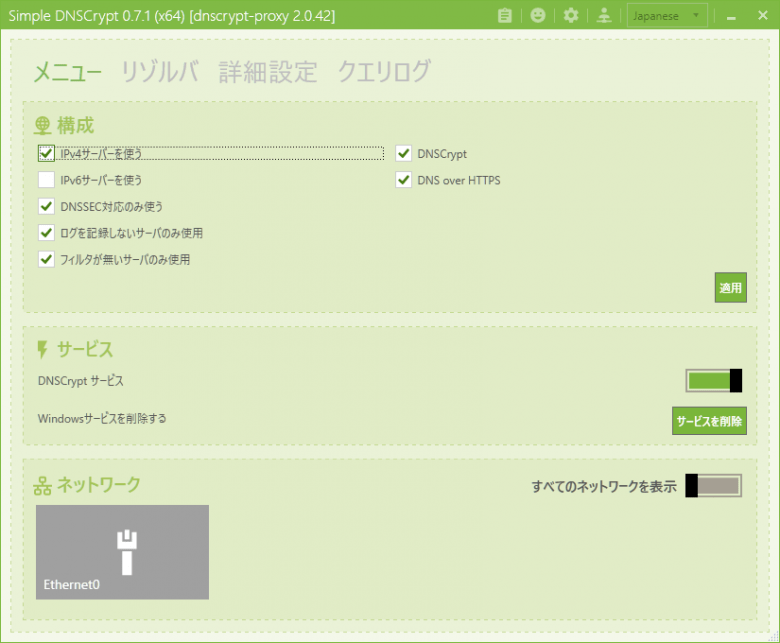Enable IPv6サーバーを使う checkbox
The image size is (780, 643).
pyautogui.click(x=46, y=180)
